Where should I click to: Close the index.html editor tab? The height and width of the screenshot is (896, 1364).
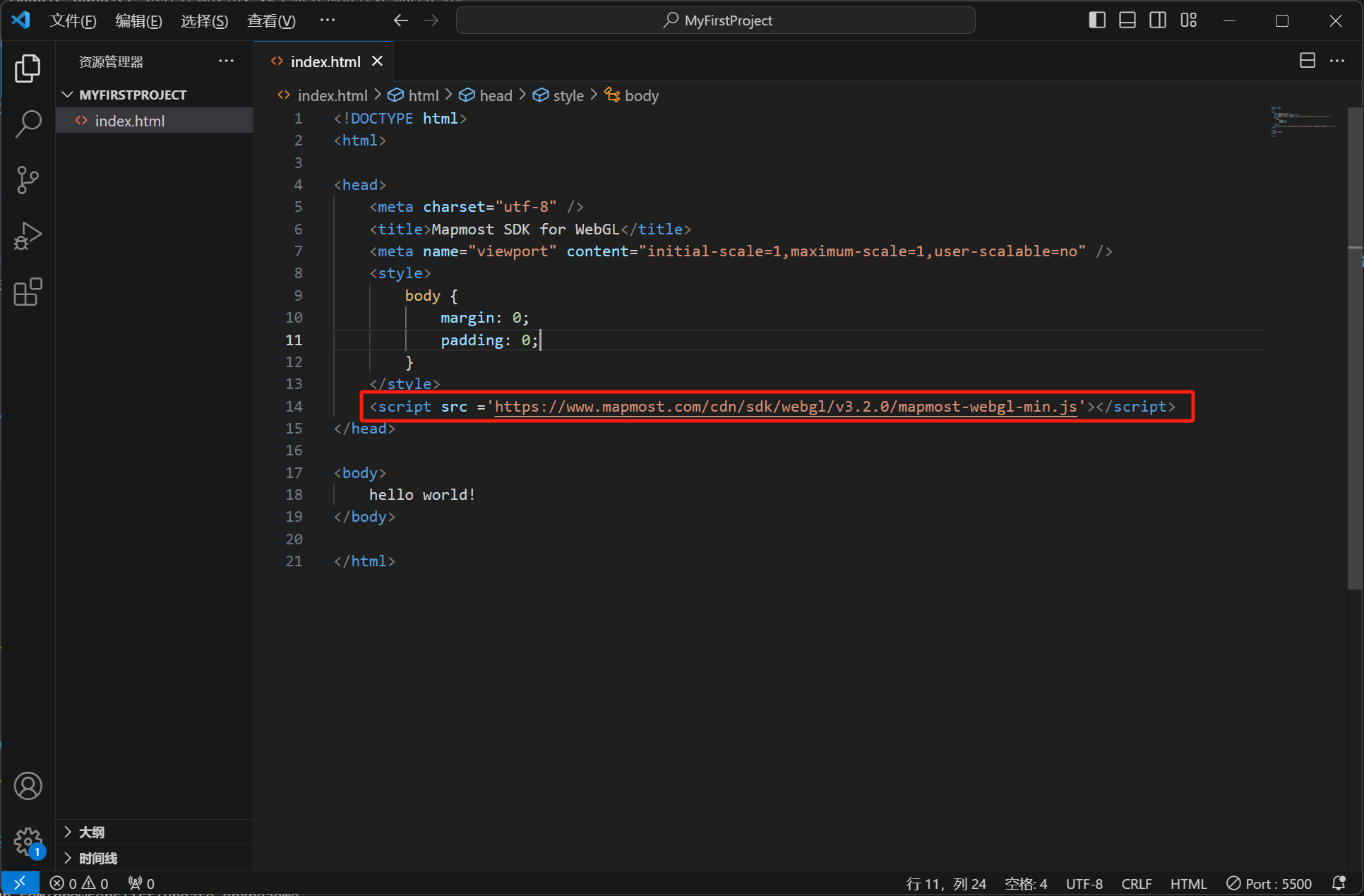[378, 61]
